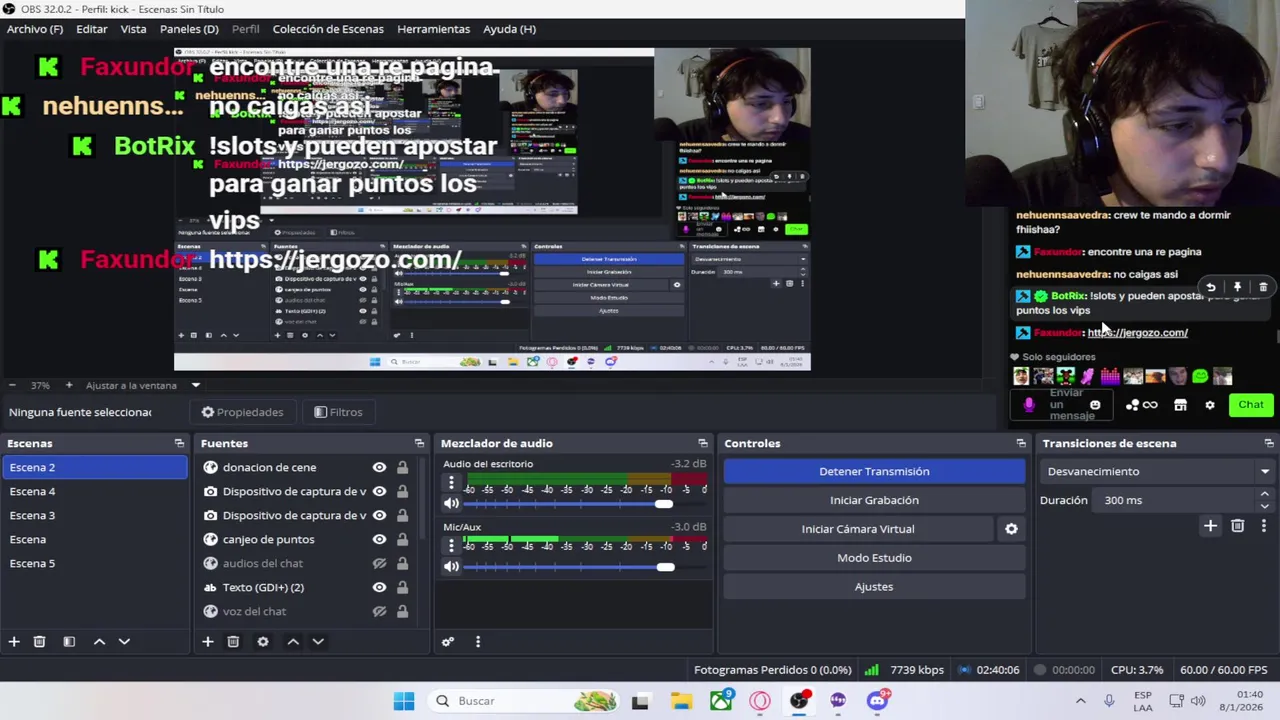Add a new scene in Escenas
The height and width of the screenshot is (720, 1280).
click(14, 641)
